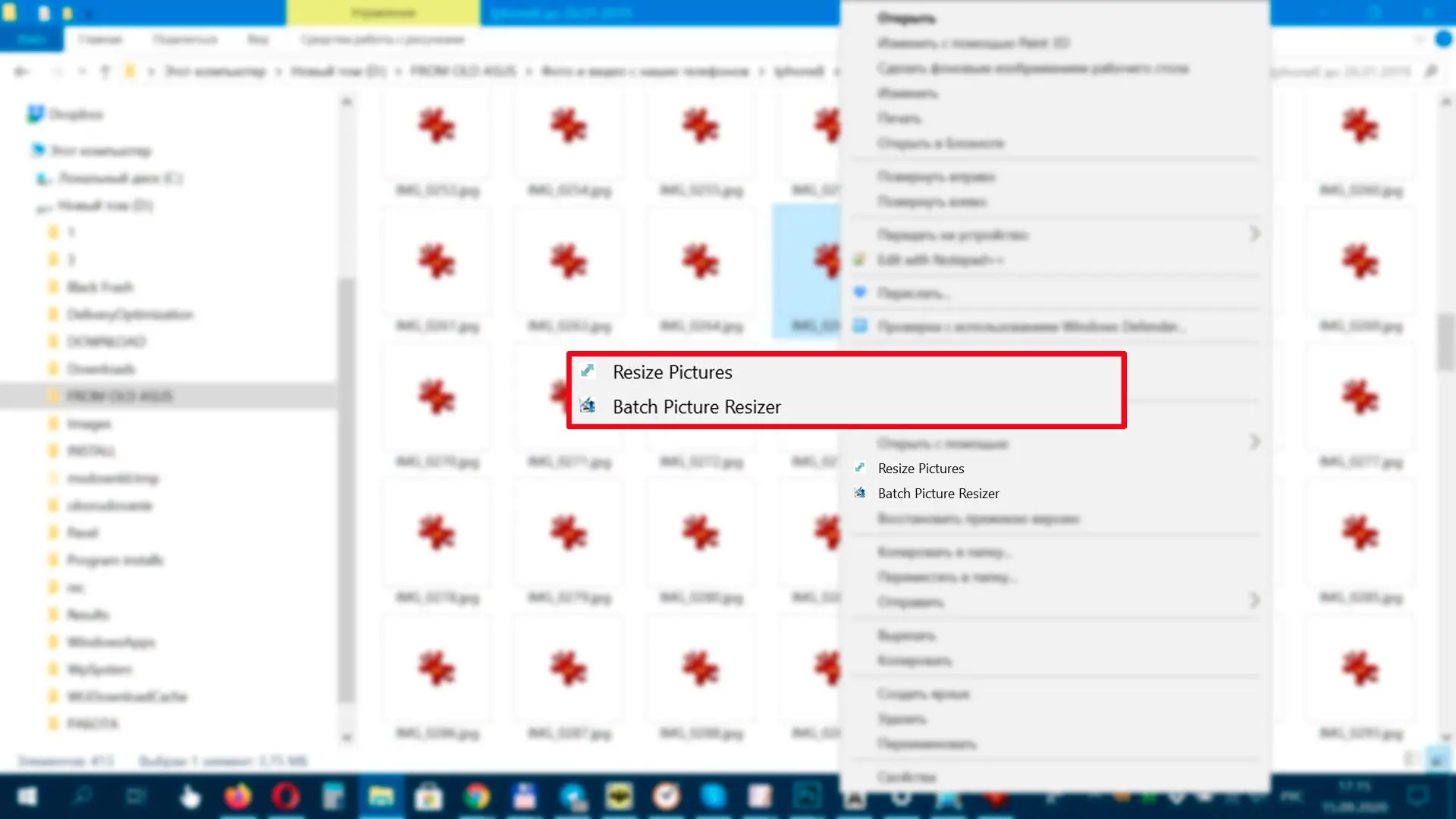This screenshot has width=1456, height=819.
Task: Select the DeliveryOptimization folder in the tree
Action: [130, 314]
